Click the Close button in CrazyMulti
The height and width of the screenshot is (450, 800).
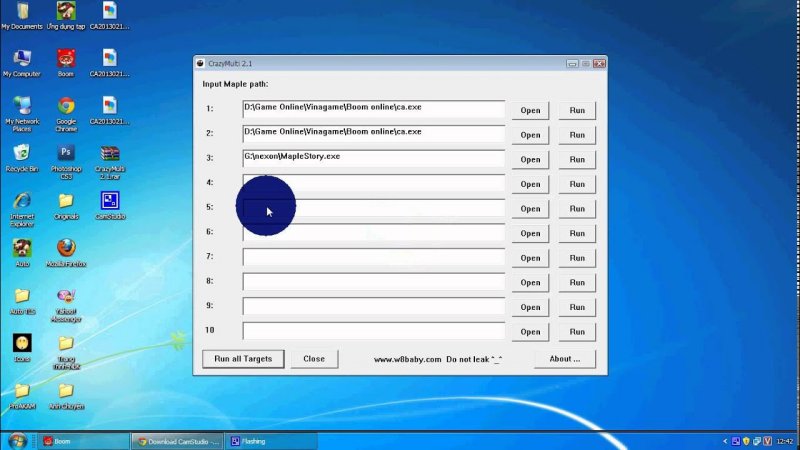coord(314,359)
